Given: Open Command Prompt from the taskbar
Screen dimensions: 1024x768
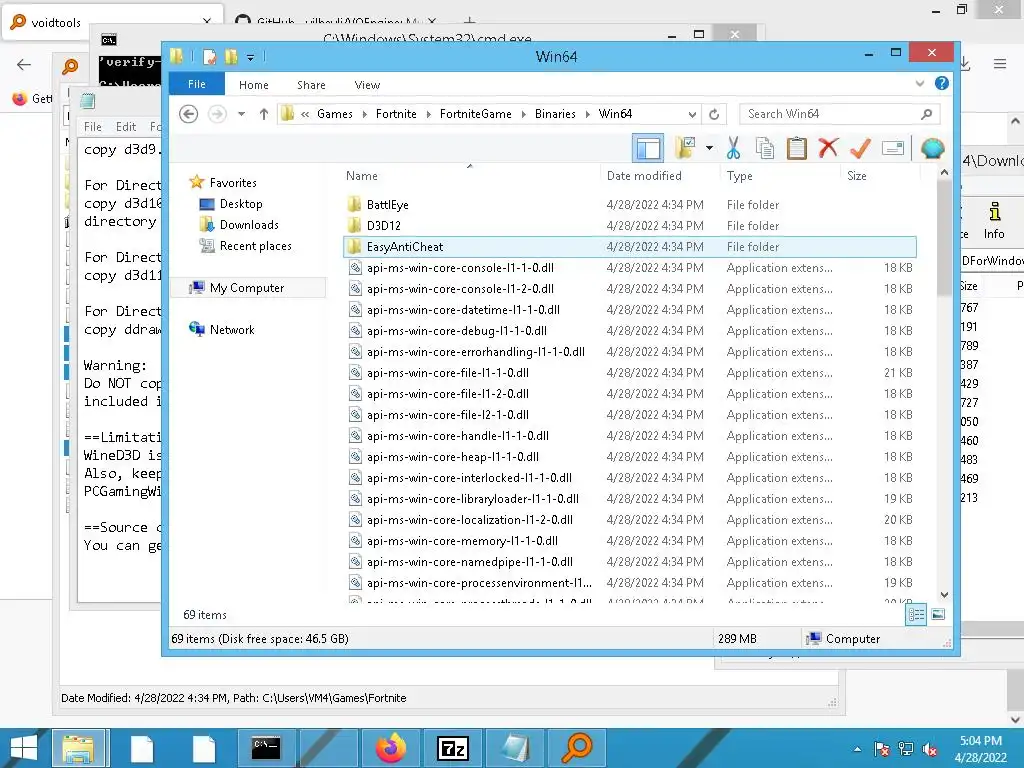Looking at the screenshot, I should coord(266,748).
